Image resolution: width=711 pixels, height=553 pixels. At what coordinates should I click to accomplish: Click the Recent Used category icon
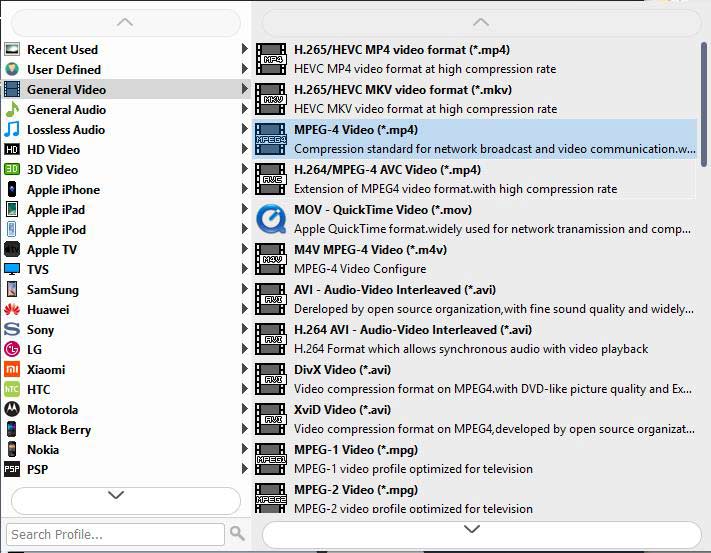click(x=12, y=49)
